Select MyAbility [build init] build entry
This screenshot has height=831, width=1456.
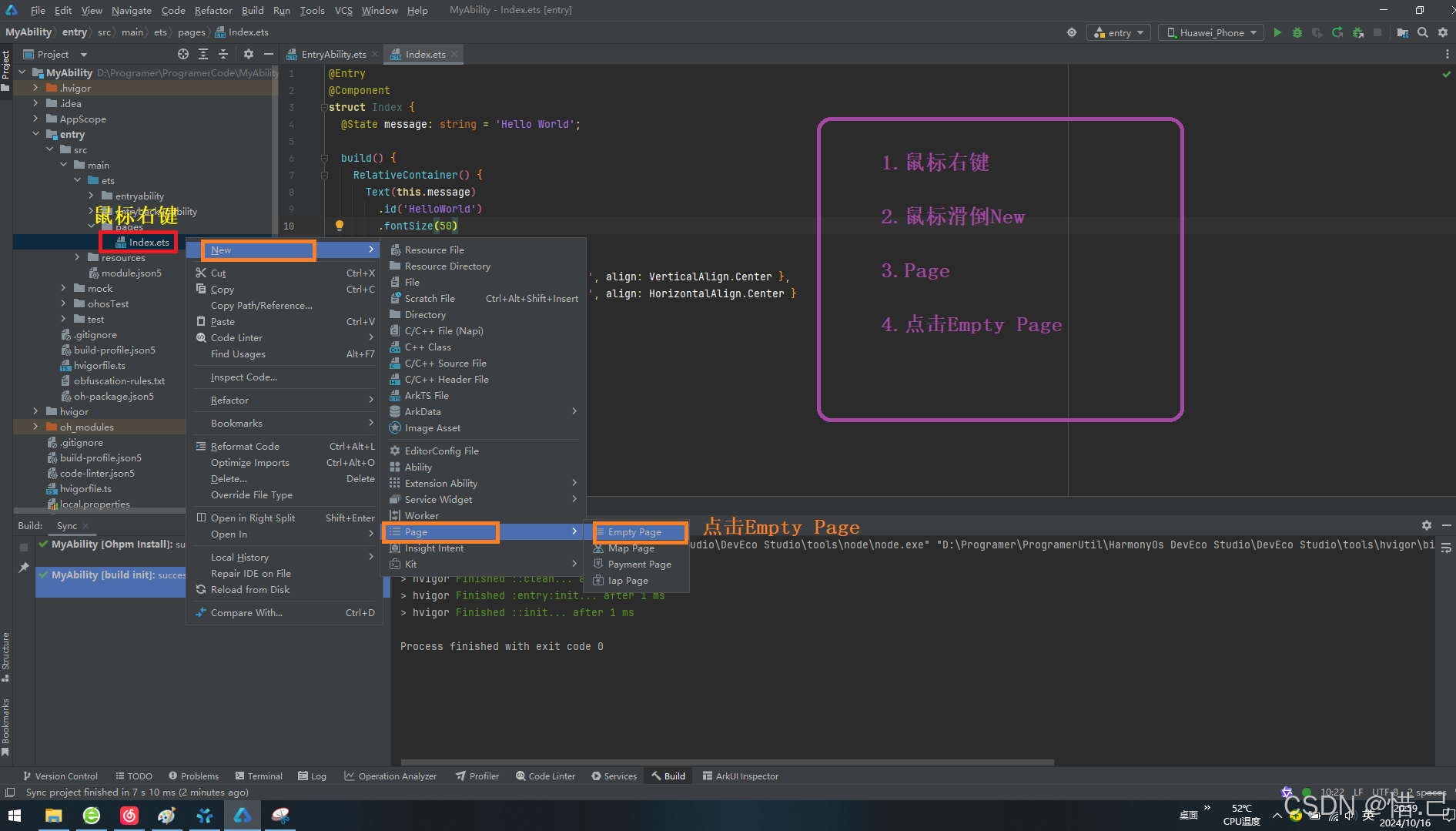pyautogui.click(x=111, y=575)
